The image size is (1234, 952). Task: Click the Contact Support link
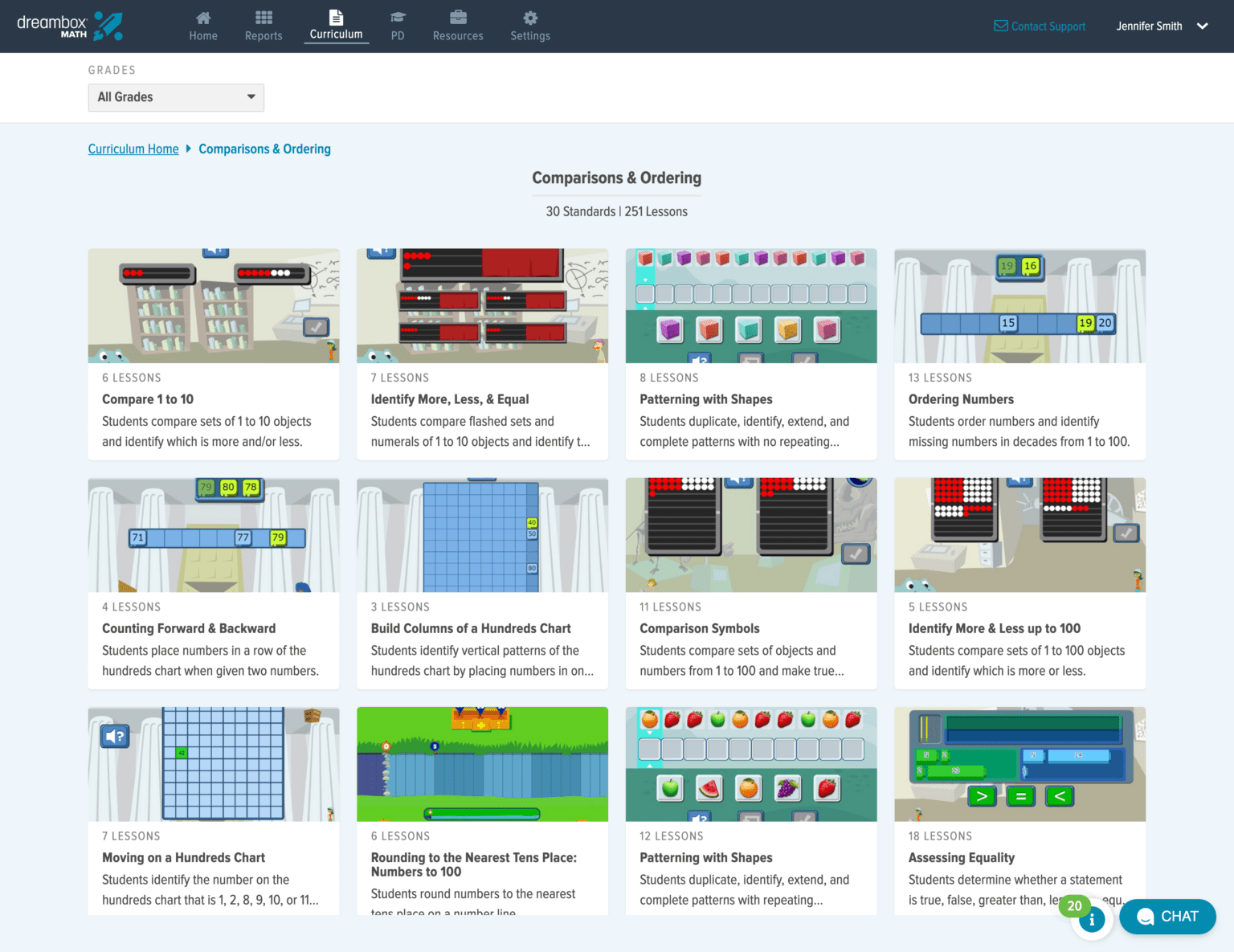(x=1039, y=26)
